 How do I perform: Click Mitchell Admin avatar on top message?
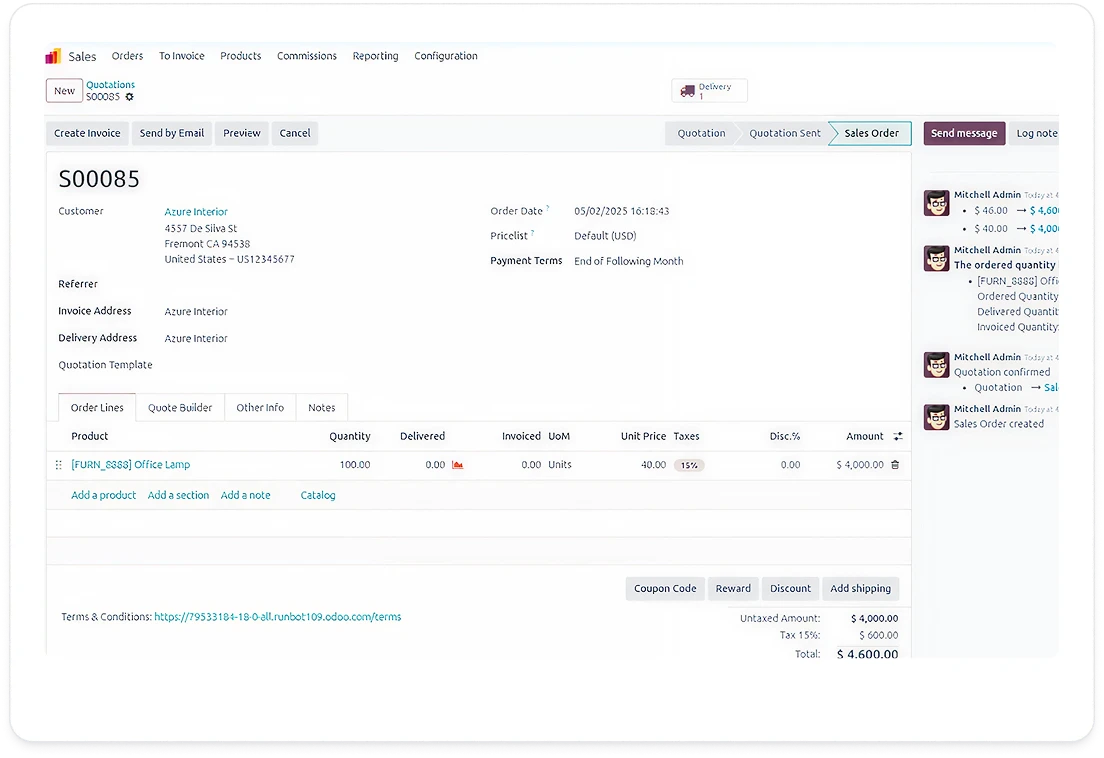point(936,203)
